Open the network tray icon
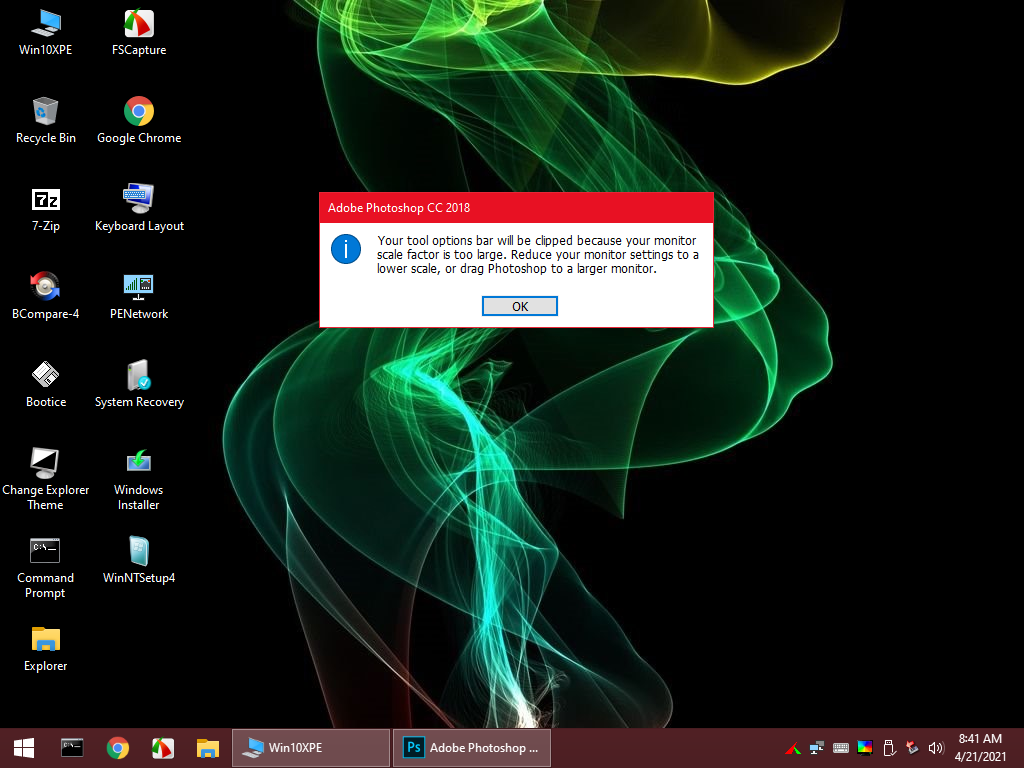 (x=817, y=748)
